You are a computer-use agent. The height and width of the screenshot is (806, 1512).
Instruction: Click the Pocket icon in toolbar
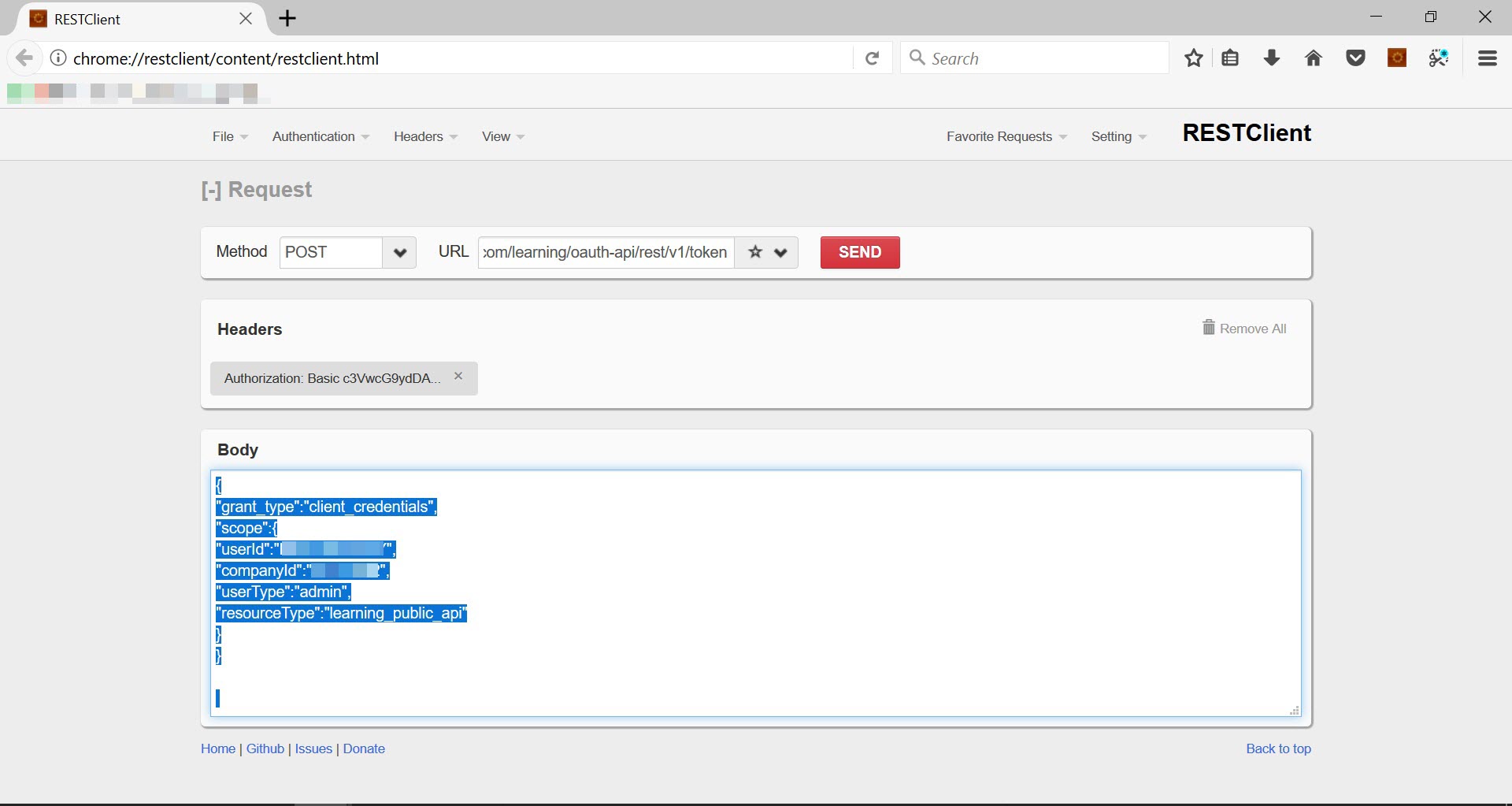(1355, 58)
